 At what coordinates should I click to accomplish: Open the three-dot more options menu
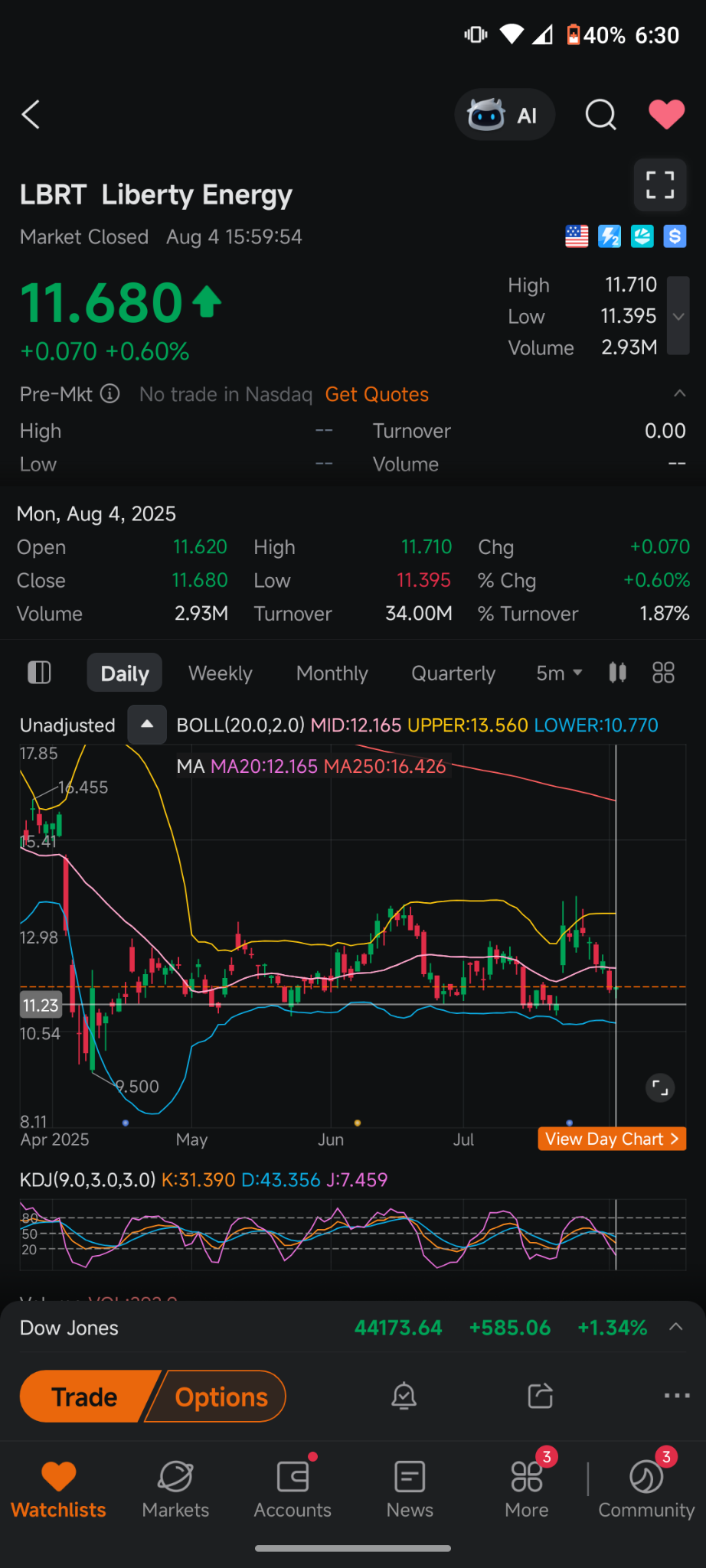tap(677, 1396)
